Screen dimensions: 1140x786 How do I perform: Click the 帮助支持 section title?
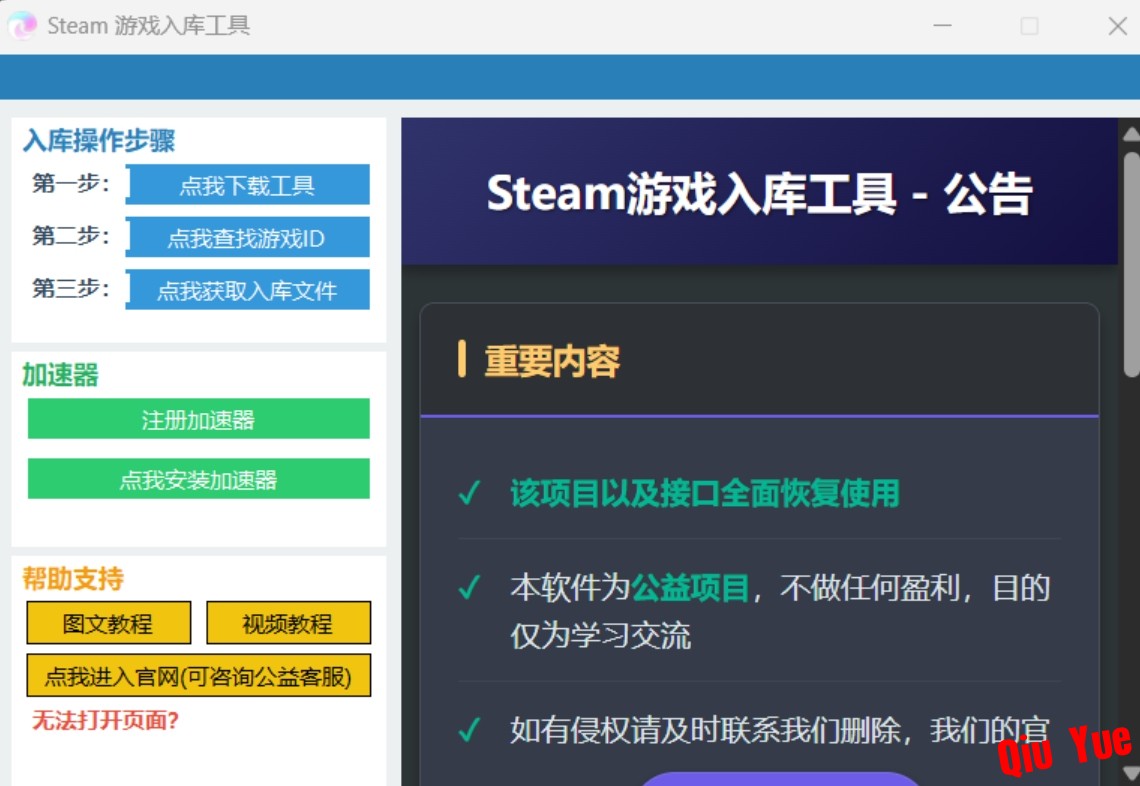(x=73, y=579)
